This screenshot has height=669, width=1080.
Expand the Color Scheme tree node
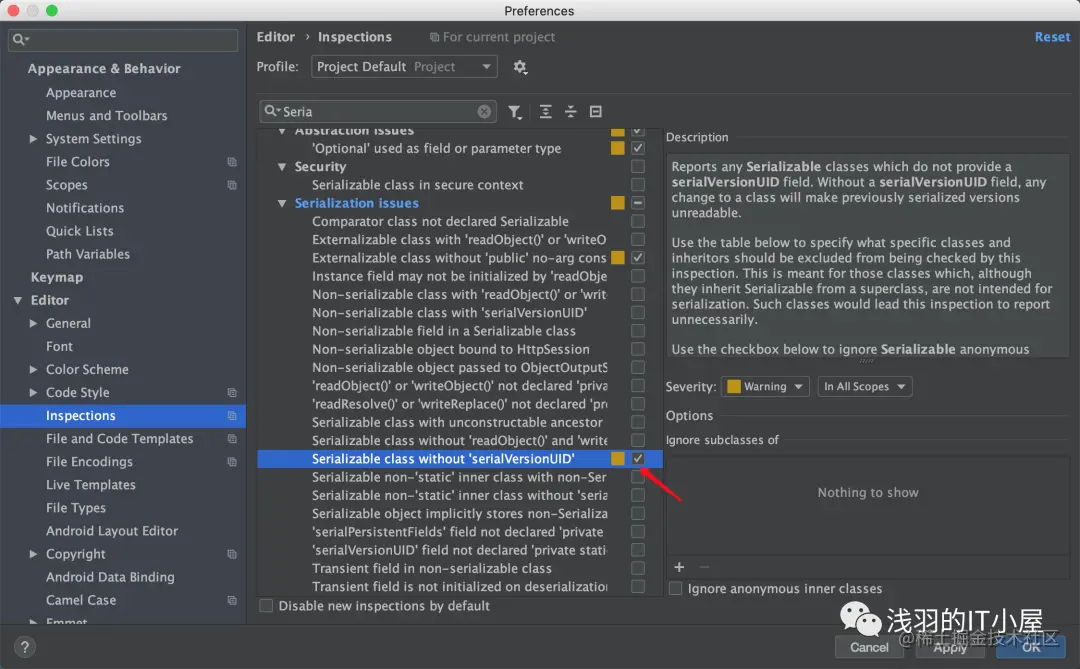pos(33,369)
